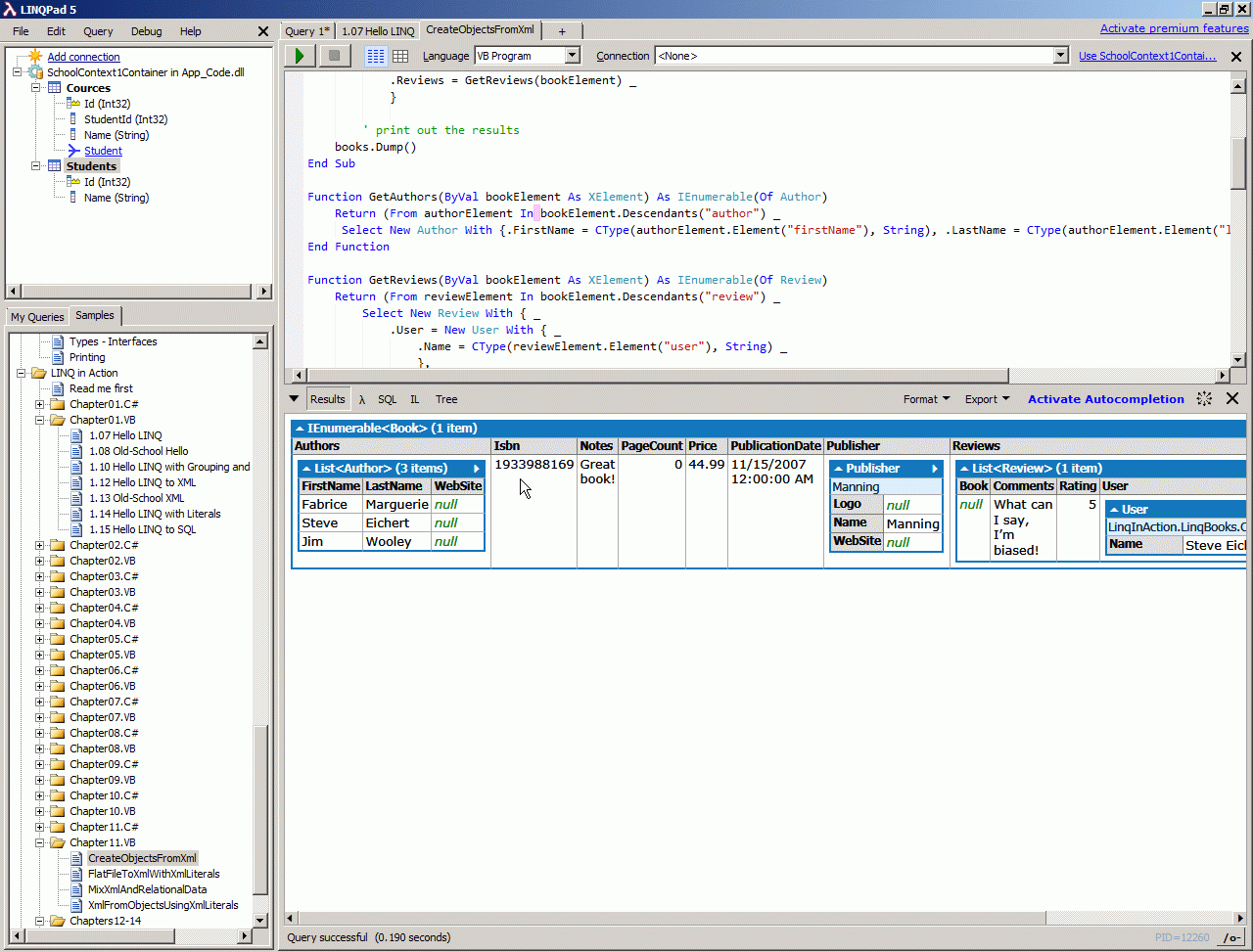The width and height of the screenshot is (1253, 952).
Task: Open the Format dropdown menu
Action: tap(926, 399)
